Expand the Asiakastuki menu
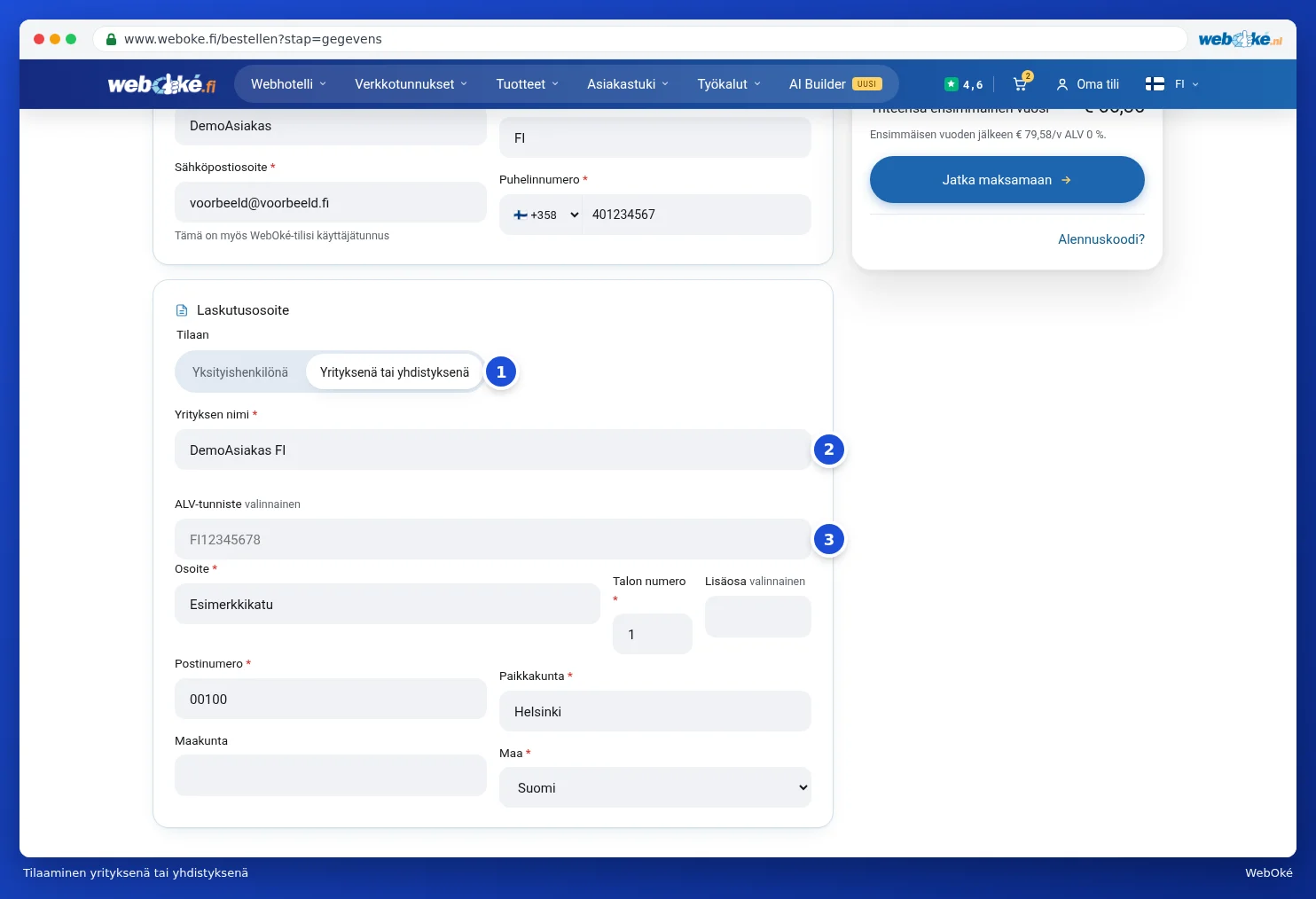This screenshot has height=899, width=1316. click(628, 84)
